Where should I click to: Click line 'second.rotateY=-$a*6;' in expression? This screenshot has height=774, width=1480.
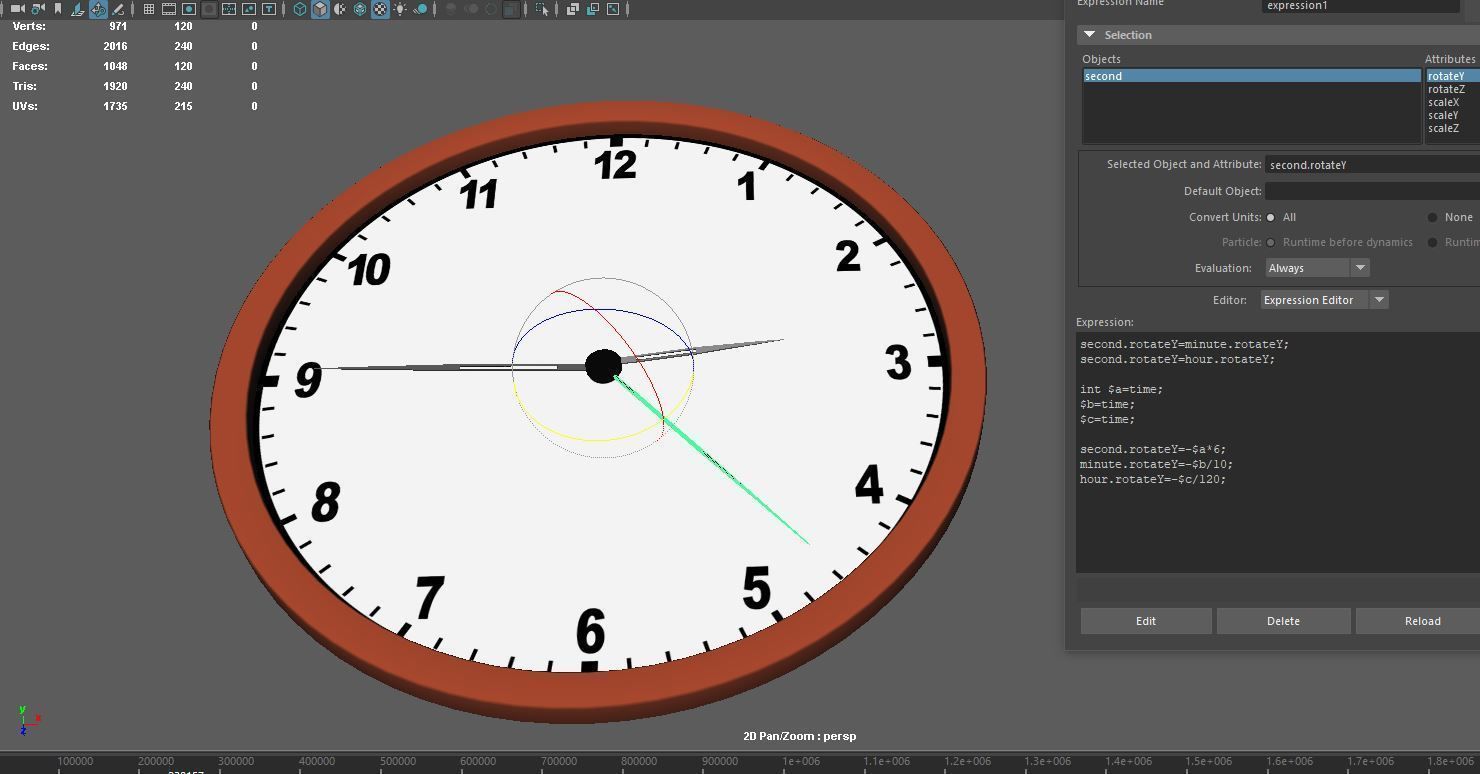point(1153,449)
